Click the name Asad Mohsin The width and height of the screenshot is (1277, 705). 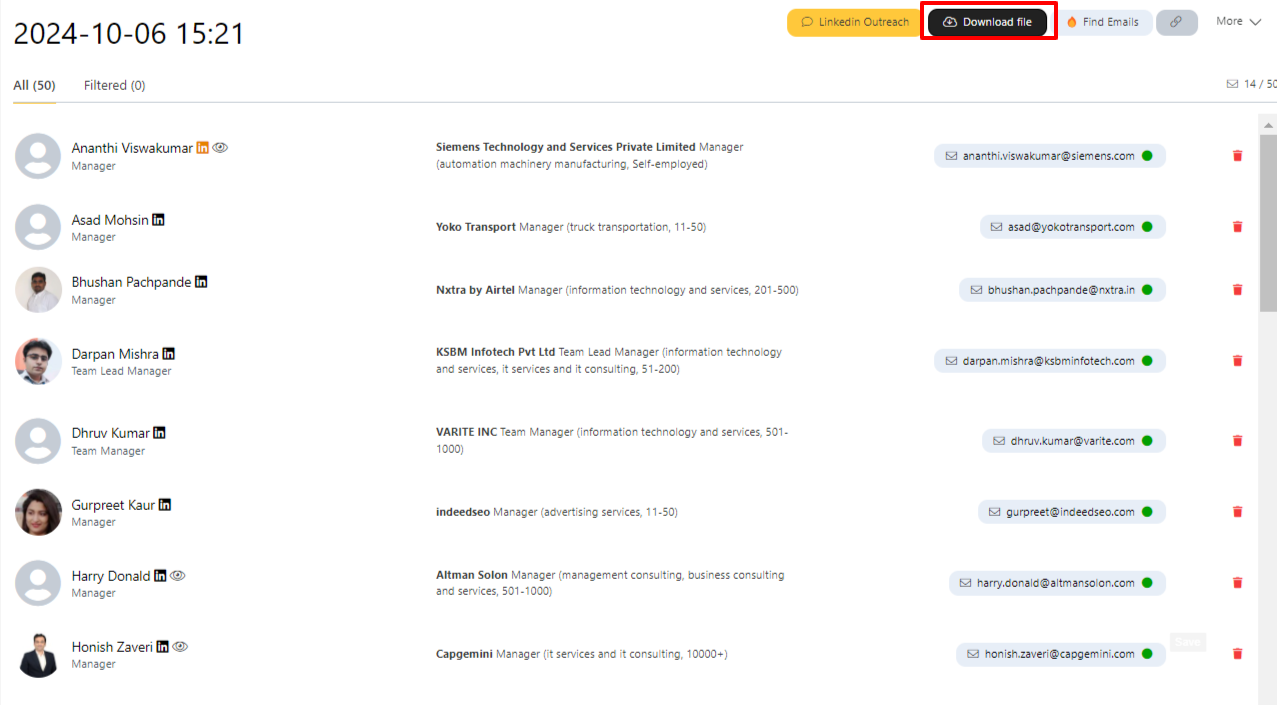110,220
